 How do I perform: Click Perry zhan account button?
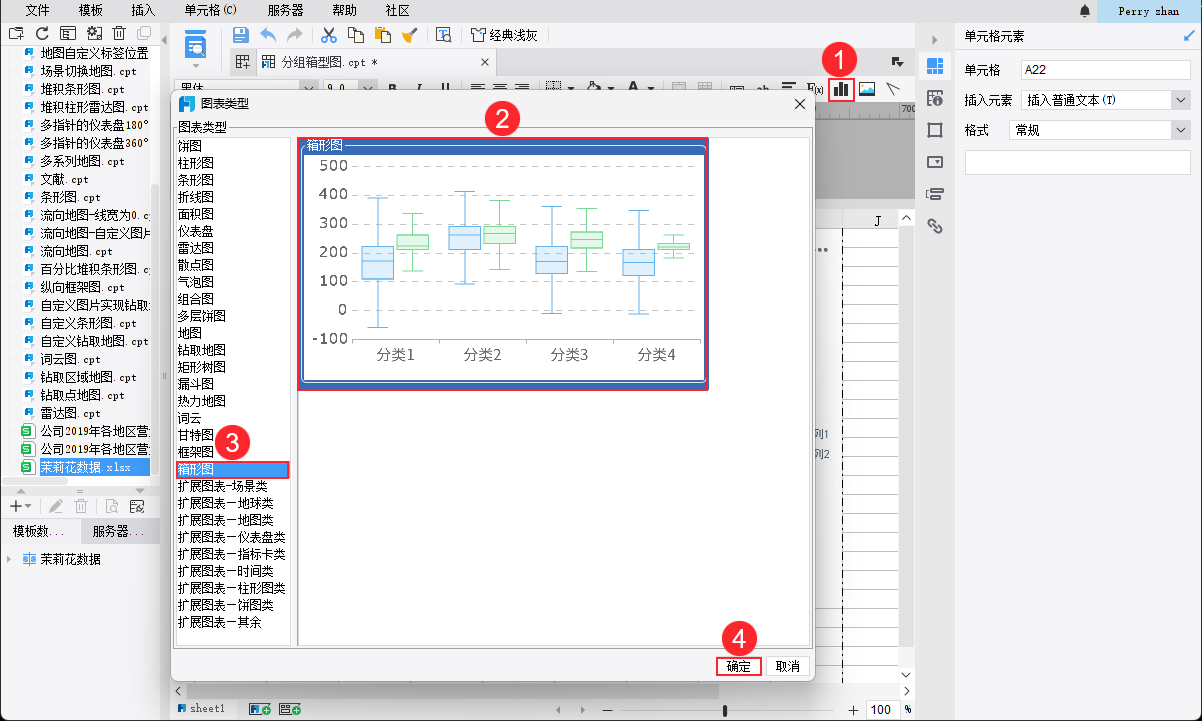tap(1148, 11)
